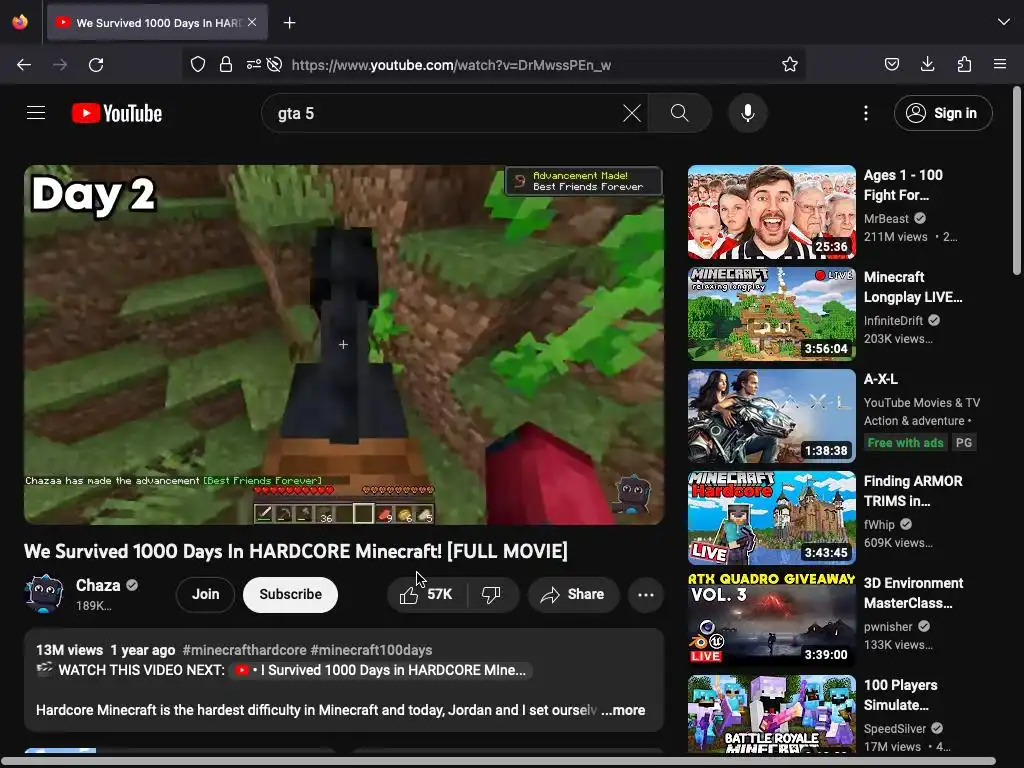Open A-X-L movie title
1024x768 pixels.
click(880, 379)
